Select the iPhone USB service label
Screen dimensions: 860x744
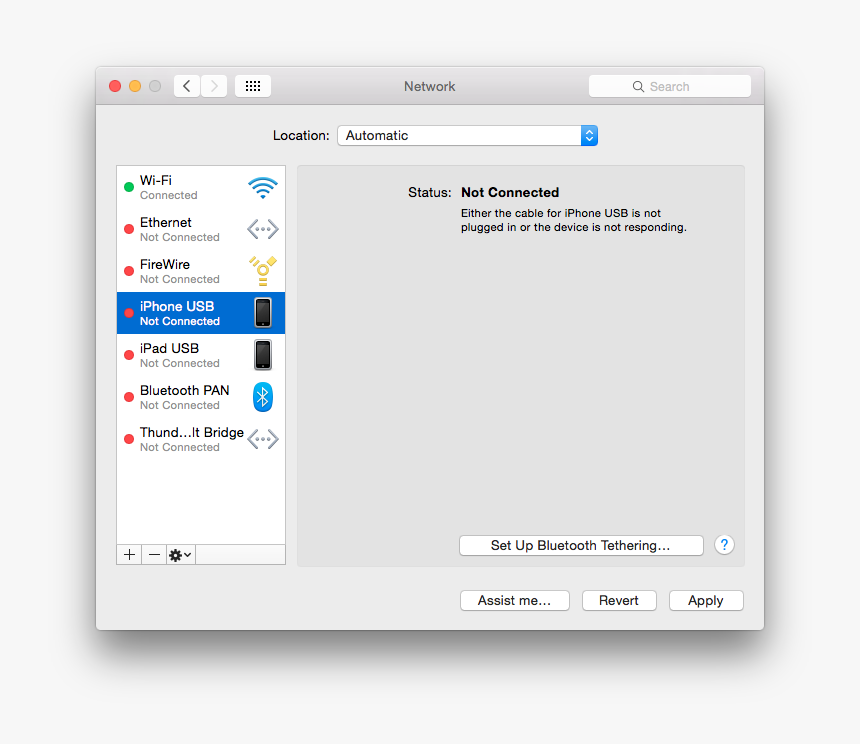(177, 306)
